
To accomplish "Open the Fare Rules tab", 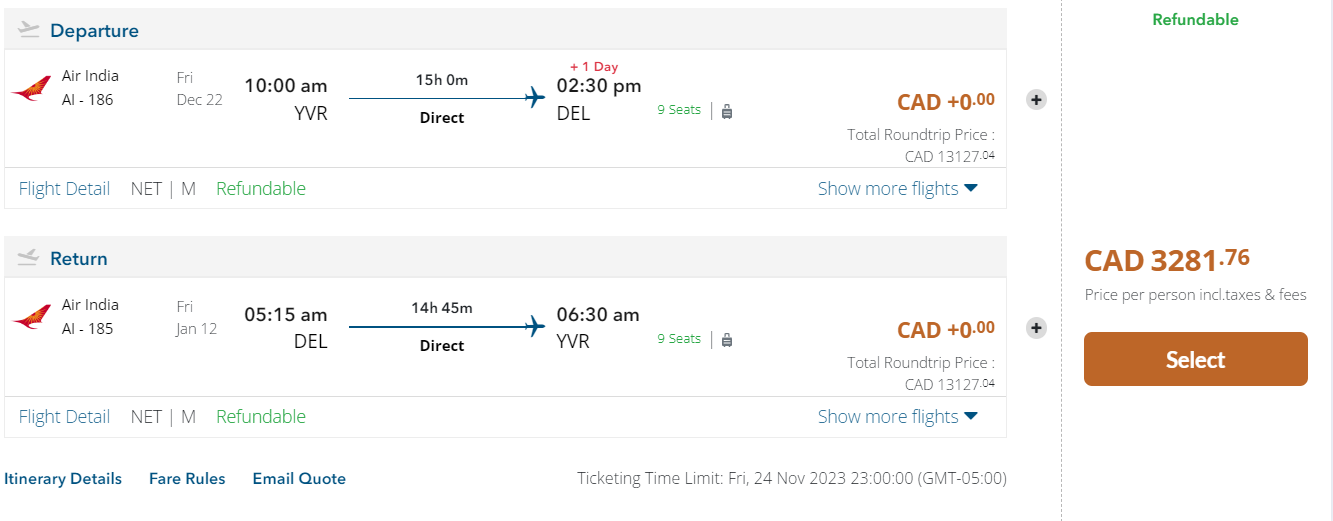I will tap(187, 479).
